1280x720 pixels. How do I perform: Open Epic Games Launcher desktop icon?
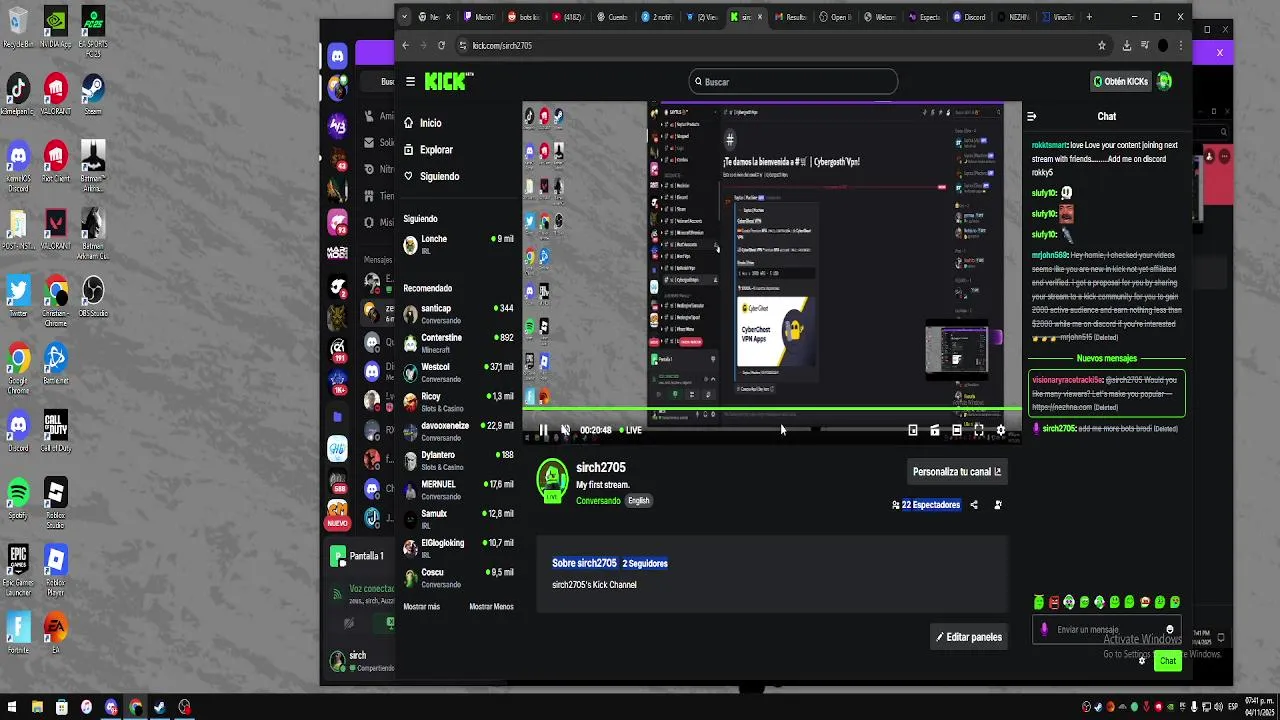tap(18, 571)
